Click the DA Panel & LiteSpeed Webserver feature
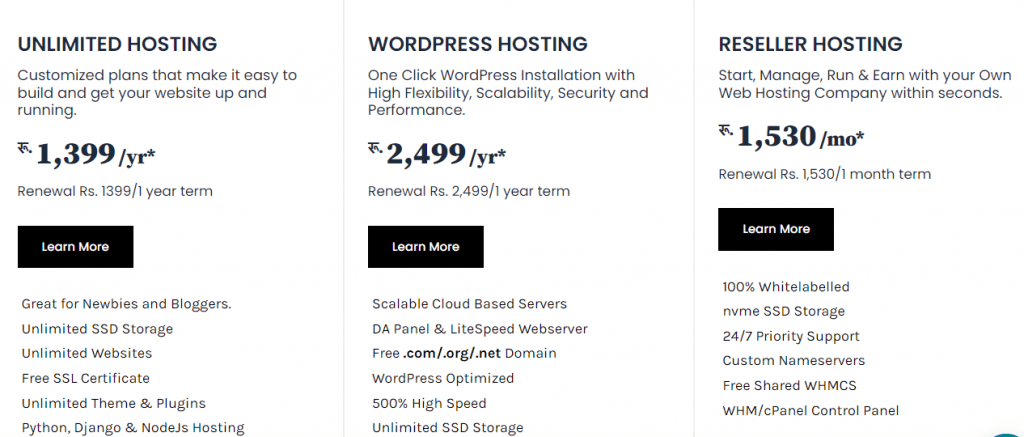 coord(480,329)
